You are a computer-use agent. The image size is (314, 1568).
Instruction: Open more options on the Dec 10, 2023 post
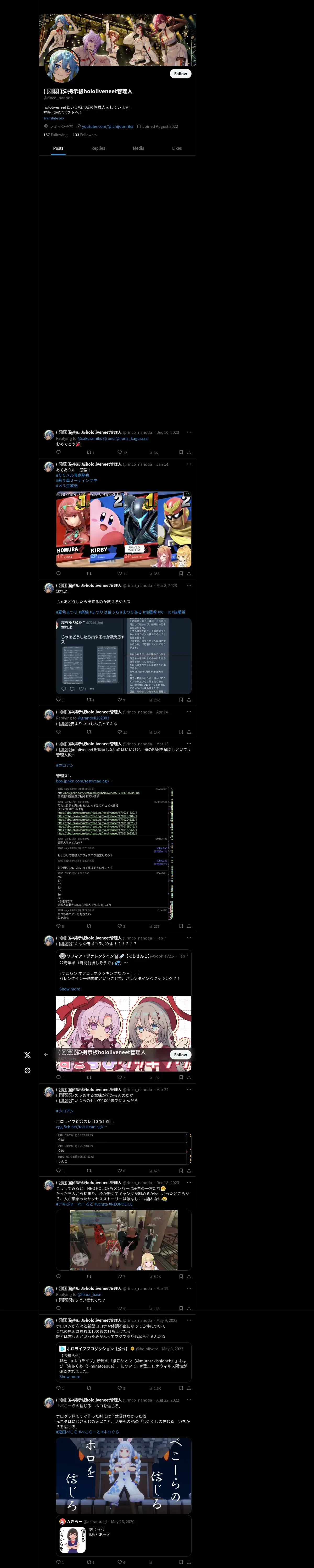(x=189, y=432)
